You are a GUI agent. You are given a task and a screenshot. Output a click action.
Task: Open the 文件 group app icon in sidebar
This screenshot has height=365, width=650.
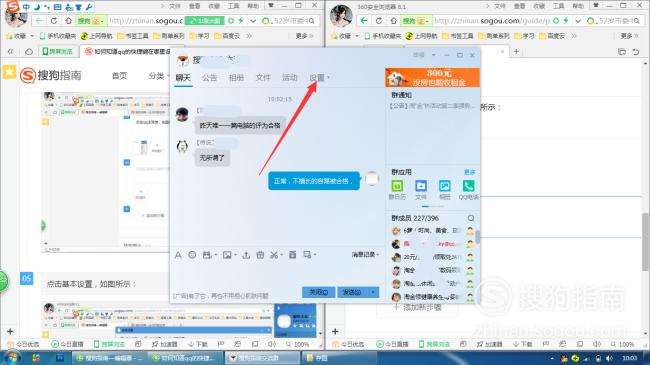coord(421,190)
